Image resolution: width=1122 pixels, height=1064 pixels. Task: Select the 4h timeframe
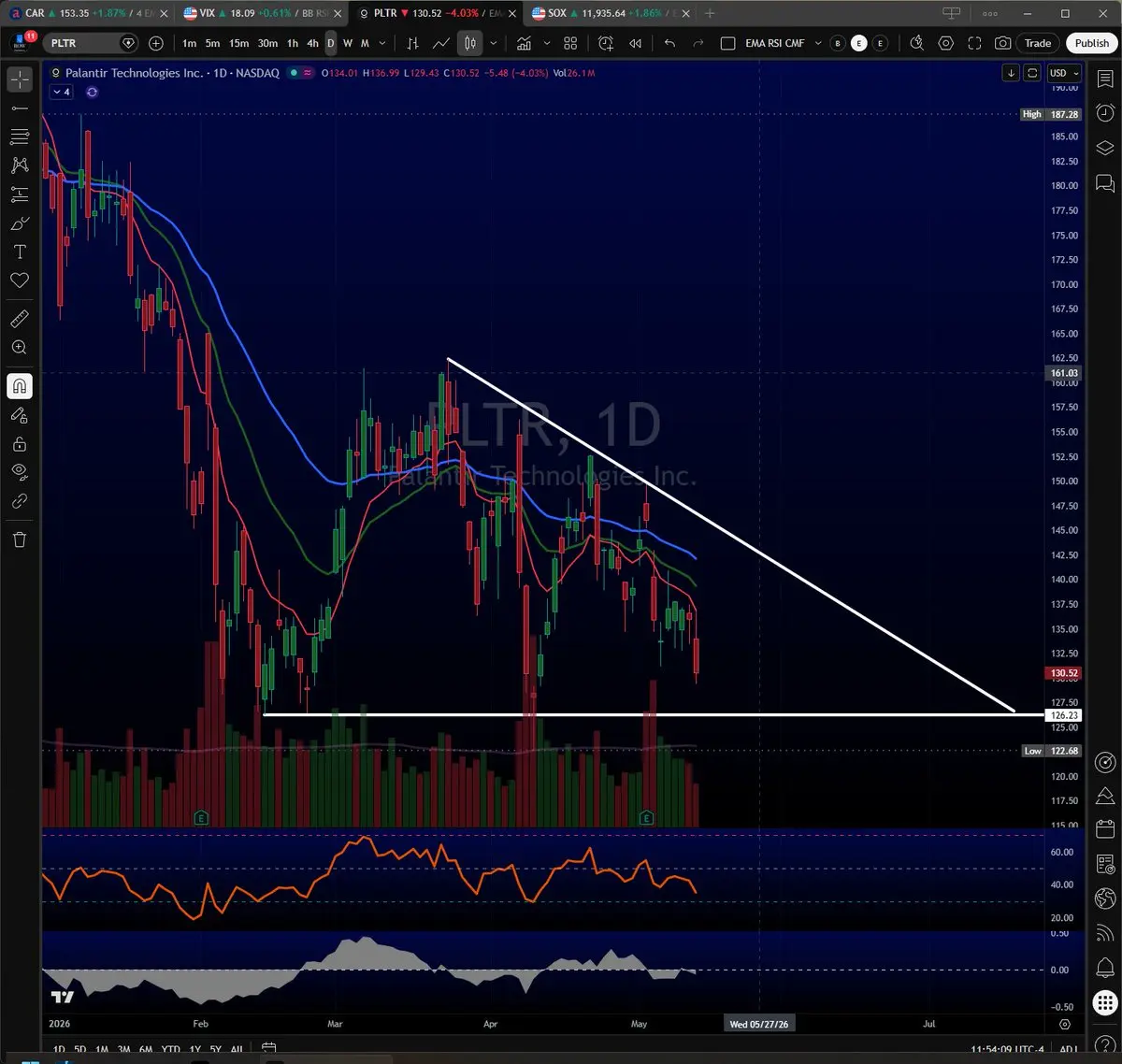[312, 43]
